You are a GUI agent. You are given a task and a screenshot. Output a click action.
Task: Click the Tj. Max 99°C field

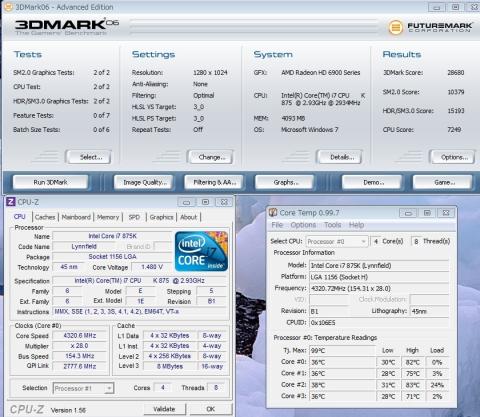point(342,350)
